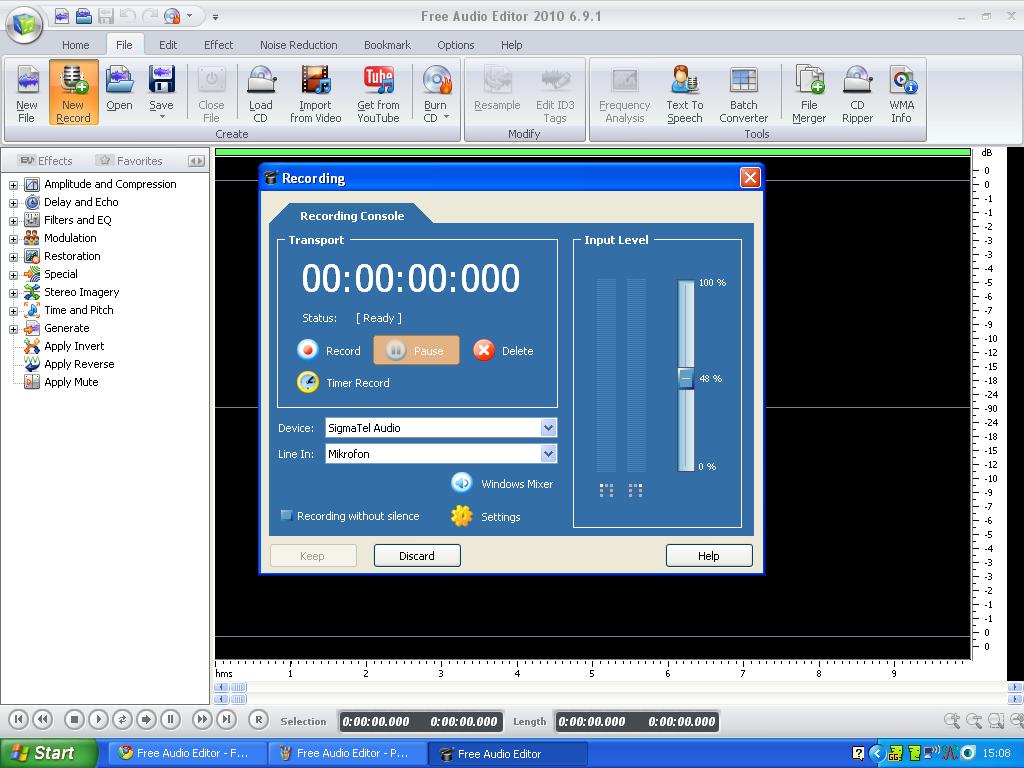Open the Help ribbon tab
1024x768 pixels.
coord(511,45)
